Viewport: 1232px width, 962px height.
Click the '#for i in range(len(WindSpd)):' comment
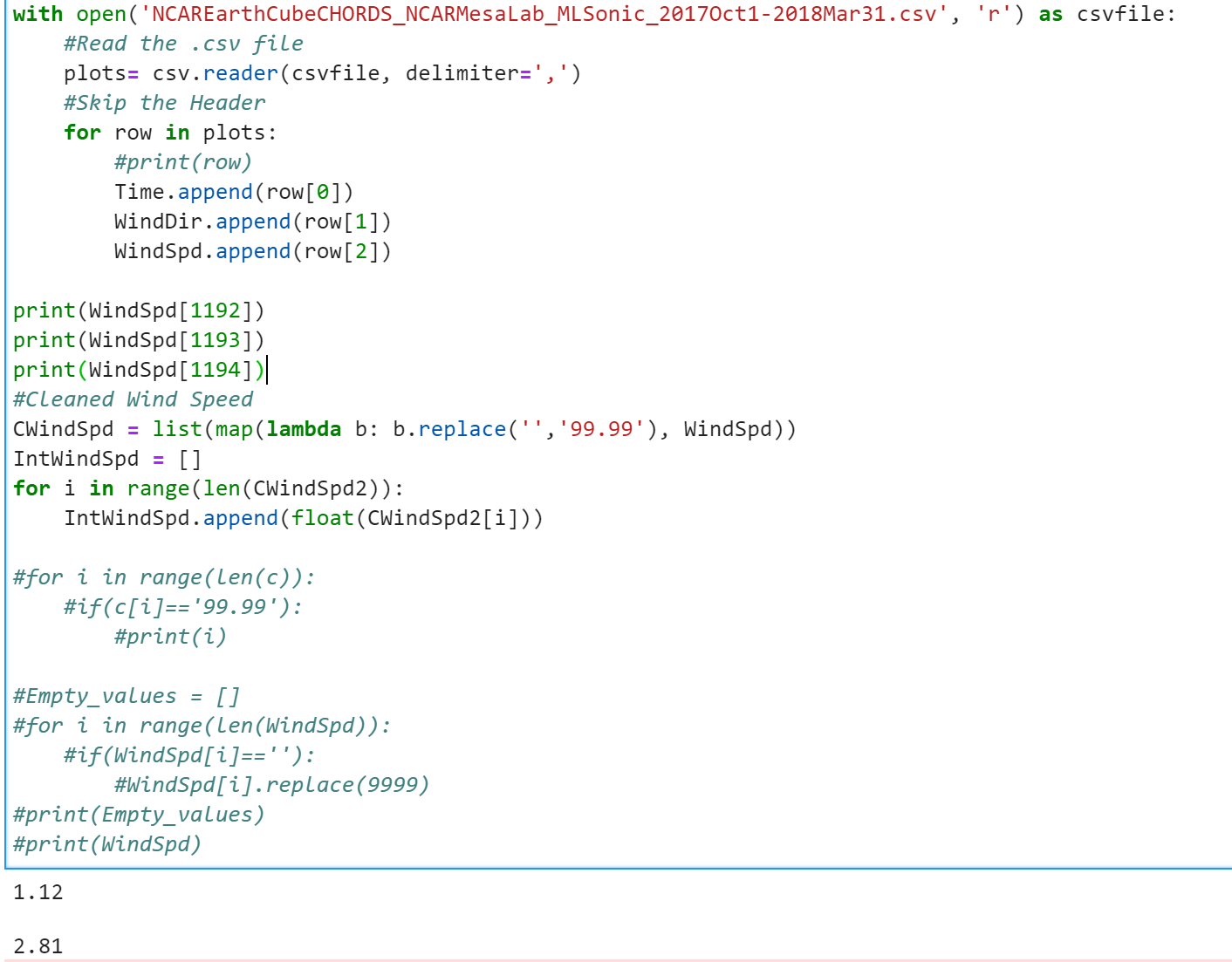click(202, 726)
